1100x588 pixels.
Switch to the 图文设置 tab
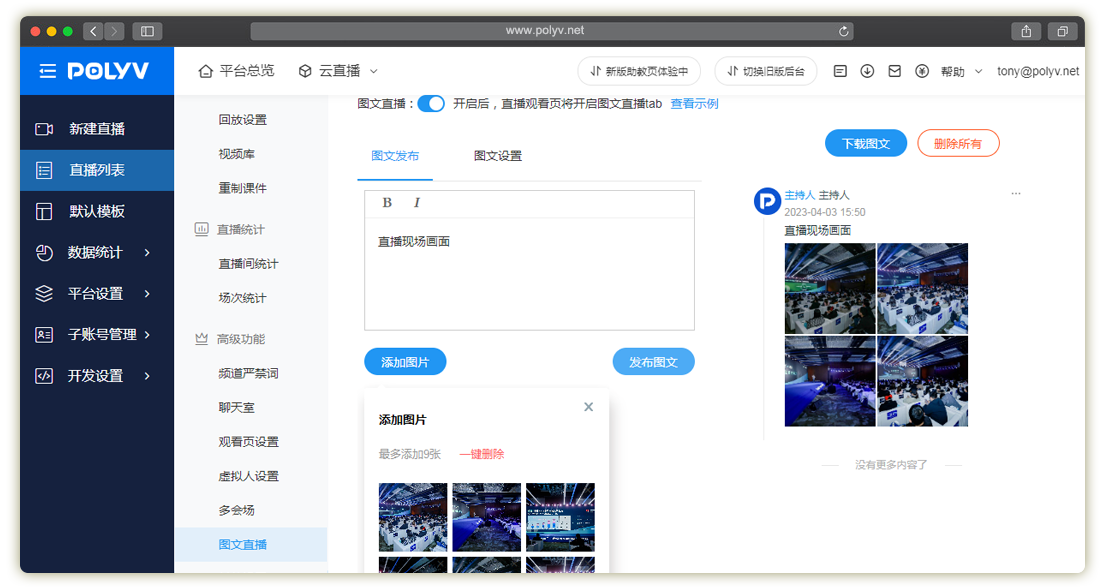(x=497, y=156)
